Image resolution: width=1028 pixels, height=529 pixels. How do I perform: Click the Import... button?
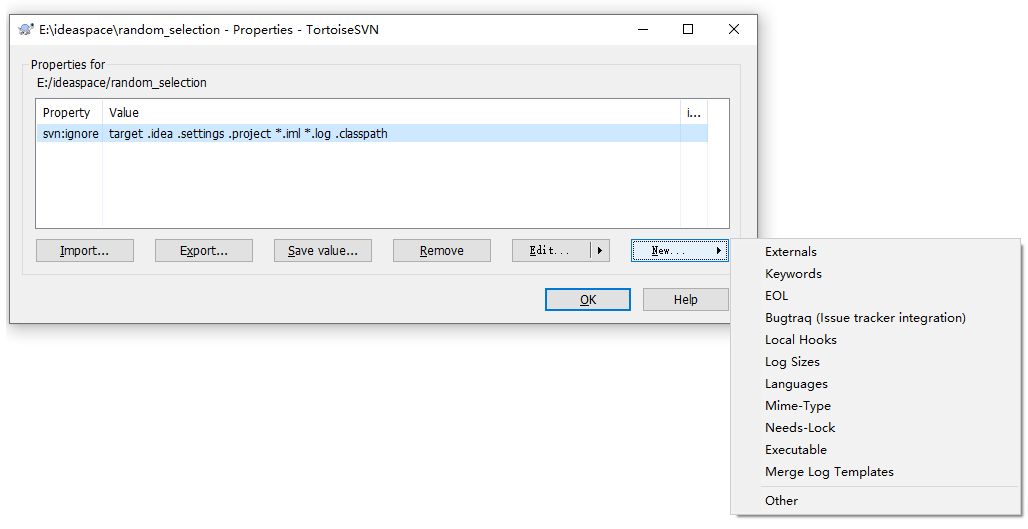pyautogui.click(x=85, y=250)
